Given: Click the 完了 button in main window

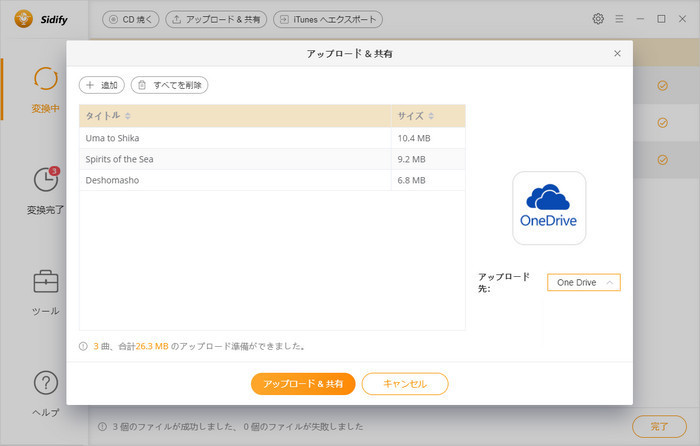Looking at the screenshot, I should (x=659, y=426).
